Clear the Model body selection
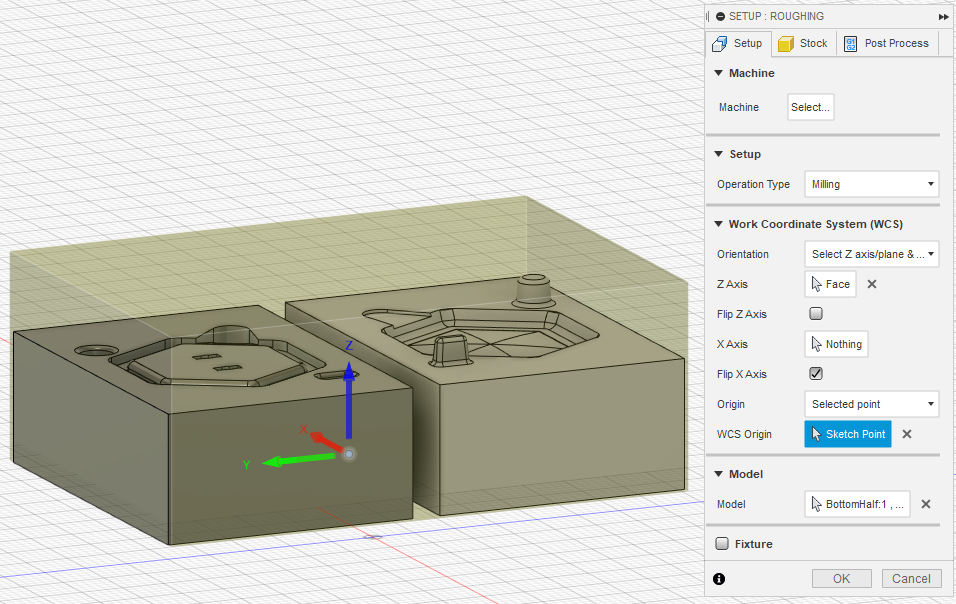Screen dimensions: 956x604 [926, 504]
